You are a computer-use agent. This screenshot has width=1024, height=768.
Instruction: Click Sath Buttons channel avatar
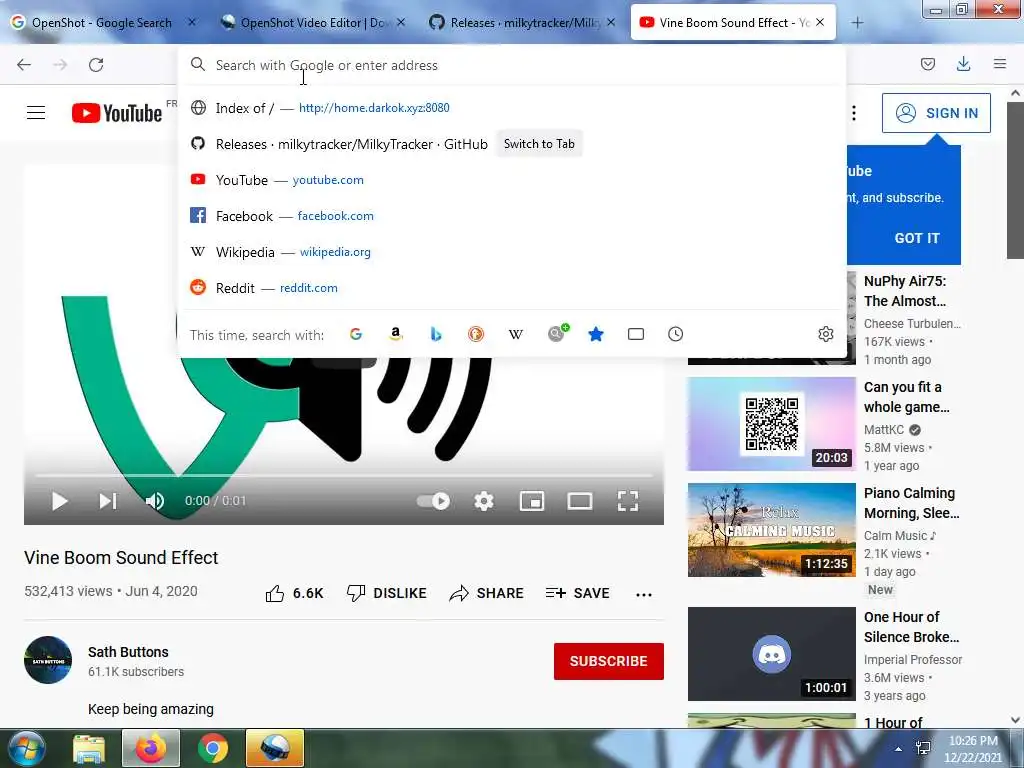48,660
